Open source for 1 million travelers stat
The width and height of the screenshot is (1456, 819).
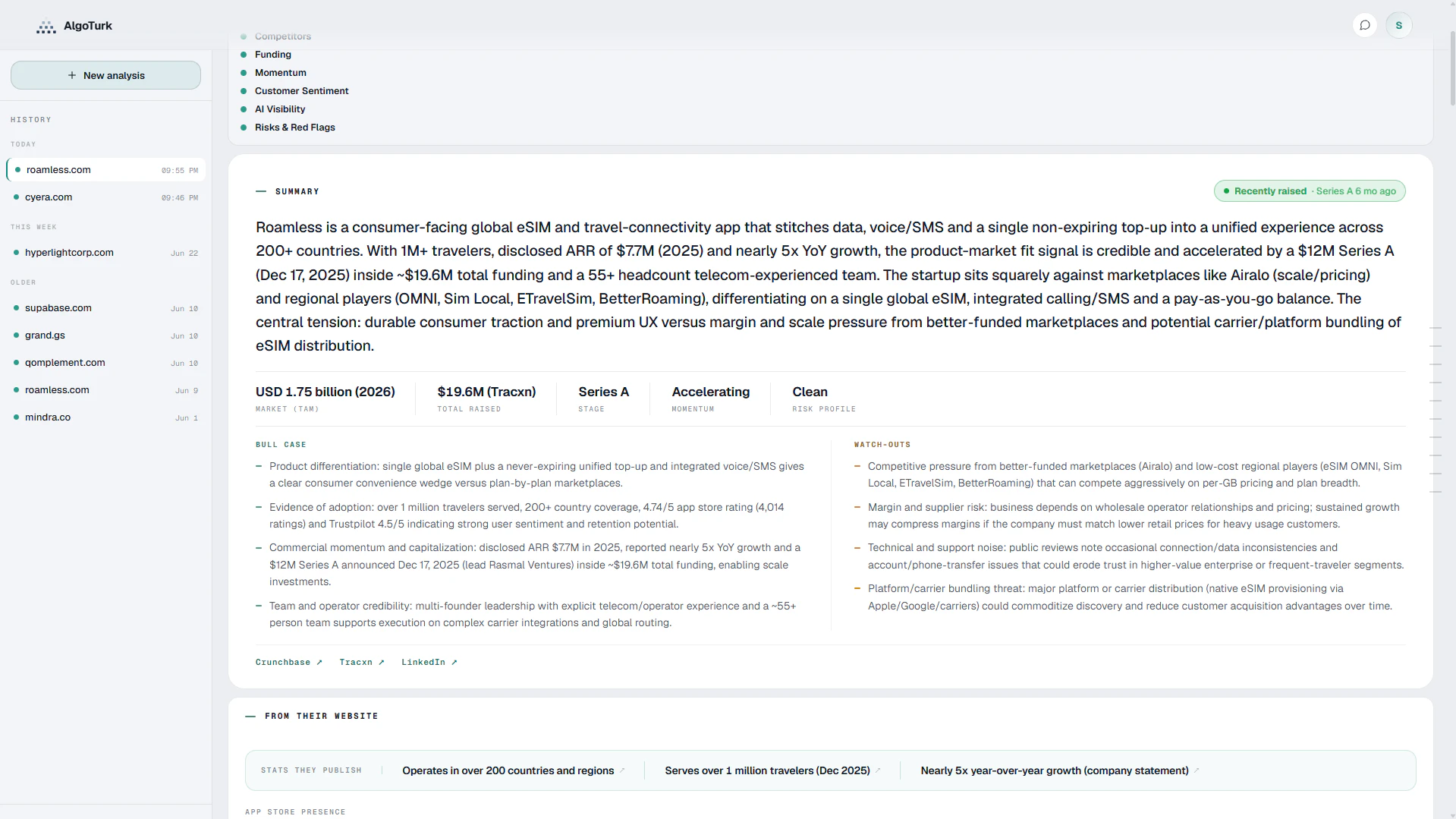(878, 770)
